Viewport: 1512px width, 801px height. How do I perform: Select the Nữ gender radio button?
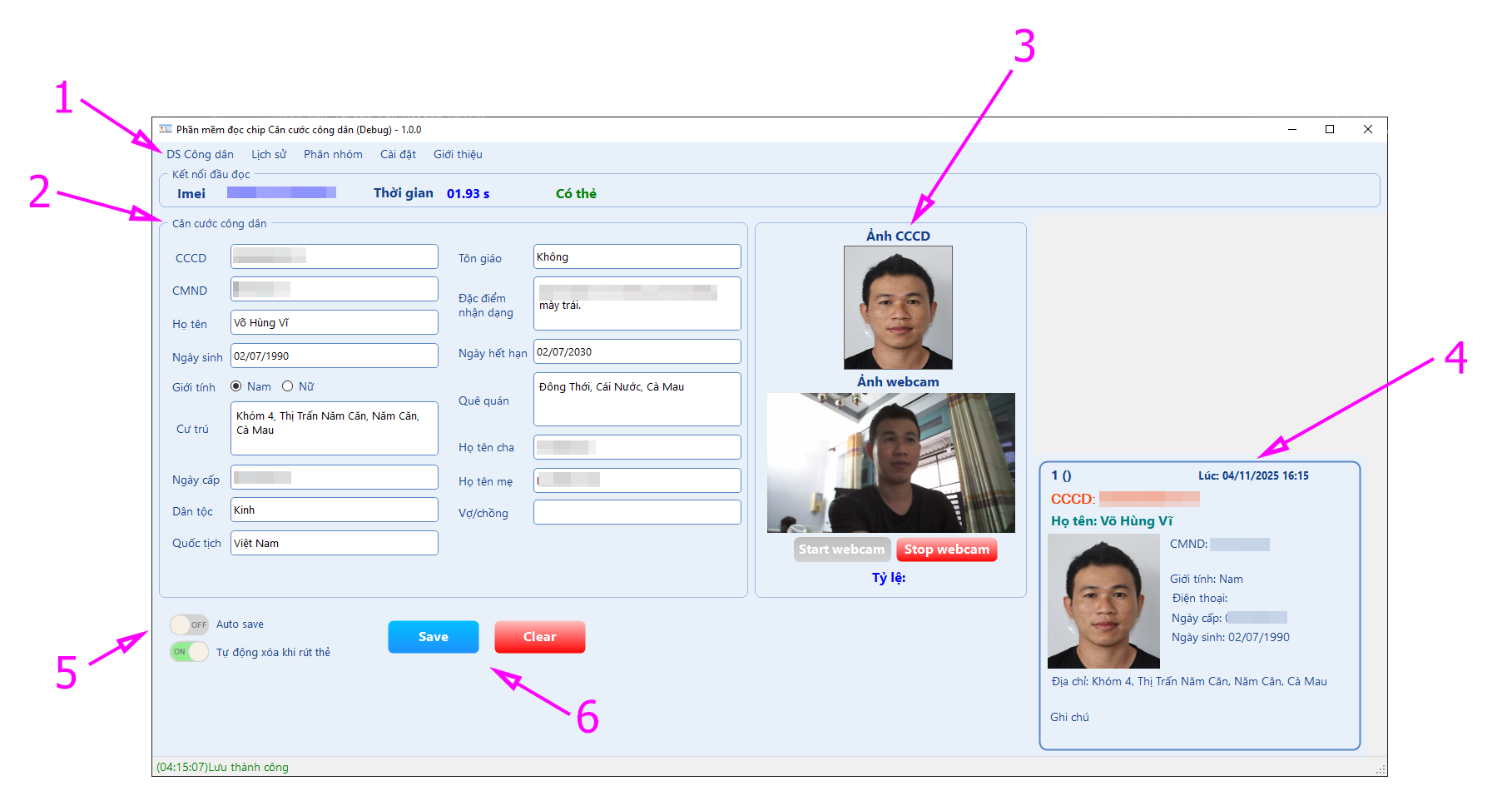coord(288,386)
